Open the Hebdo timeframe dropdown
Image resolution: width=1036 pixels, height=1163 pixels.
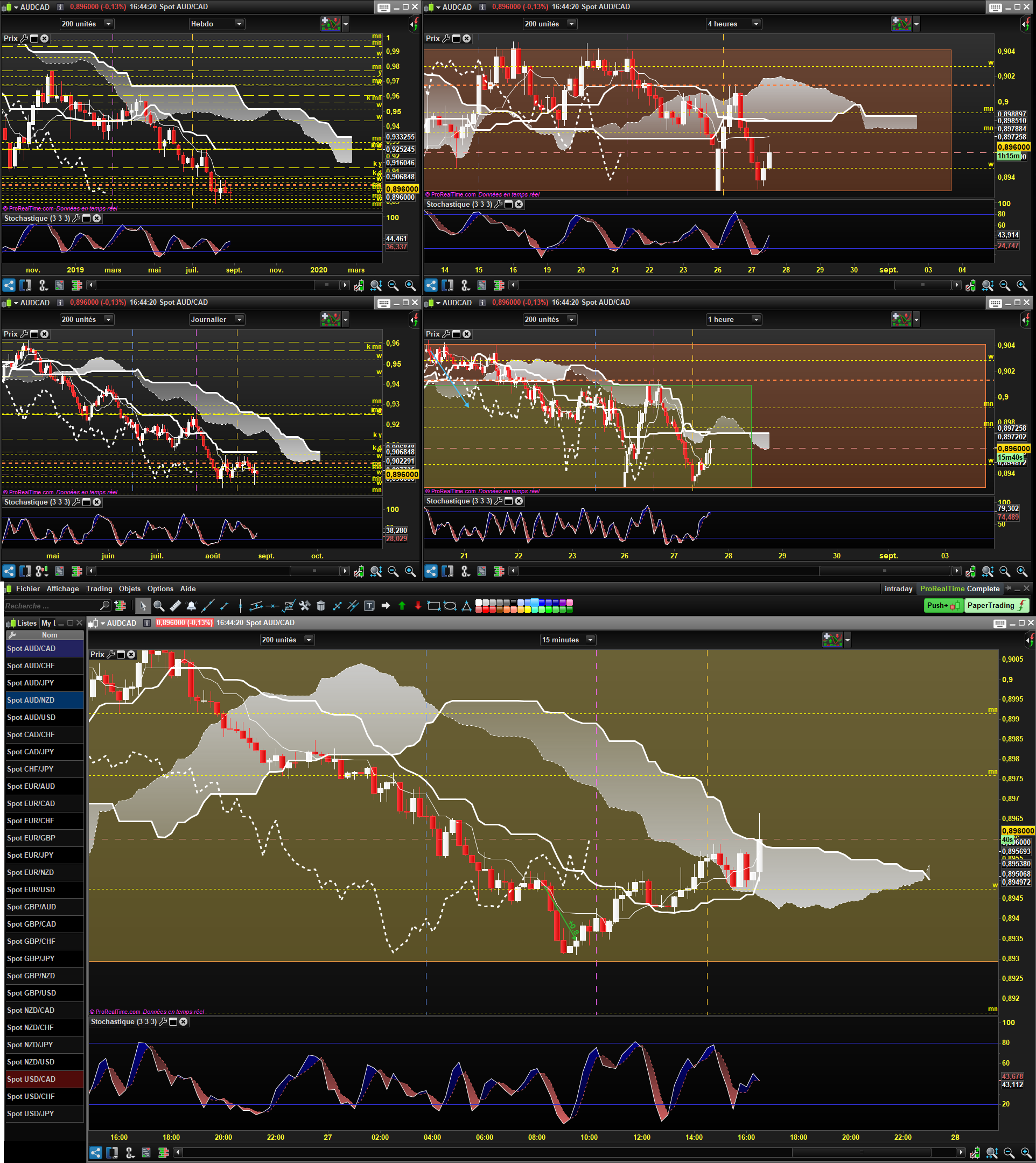tap(217, 24)
